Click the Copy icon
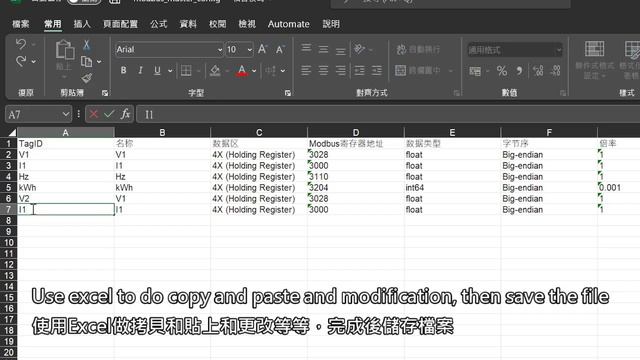 (87, 62)
